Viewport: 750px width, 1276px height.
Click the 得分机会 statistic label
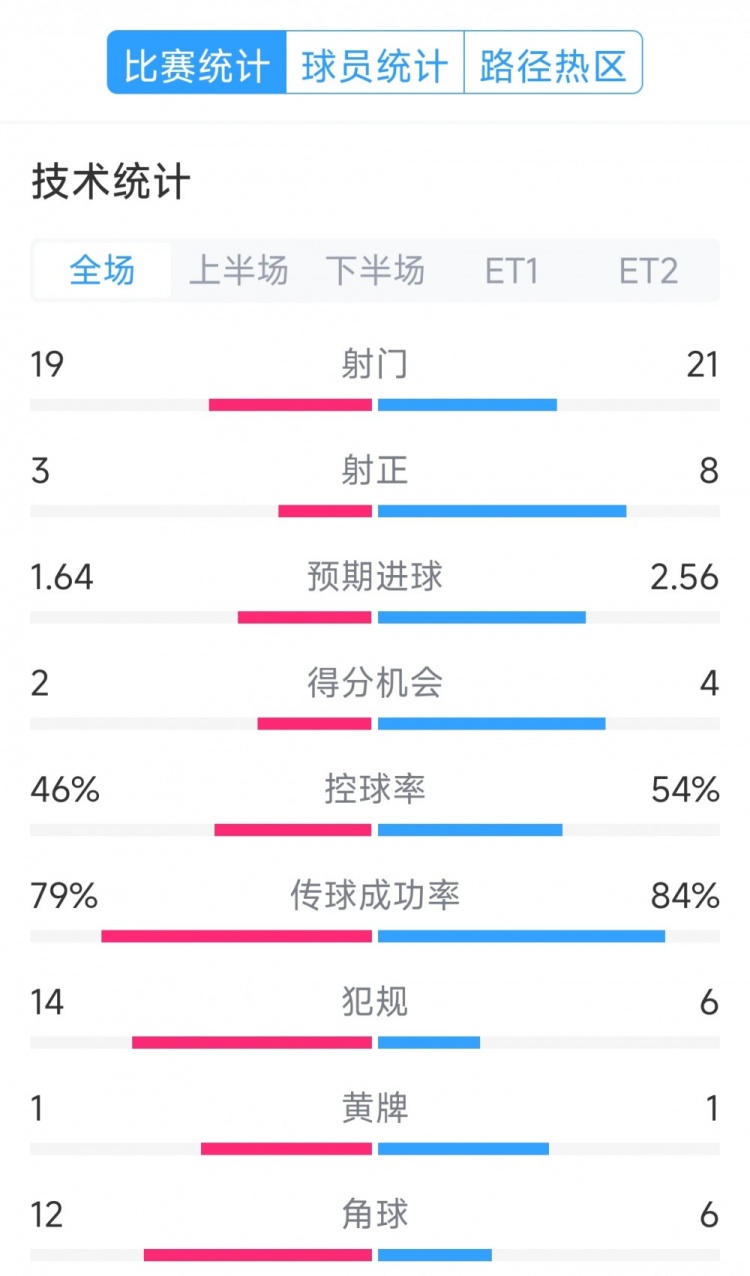[375, 684]
